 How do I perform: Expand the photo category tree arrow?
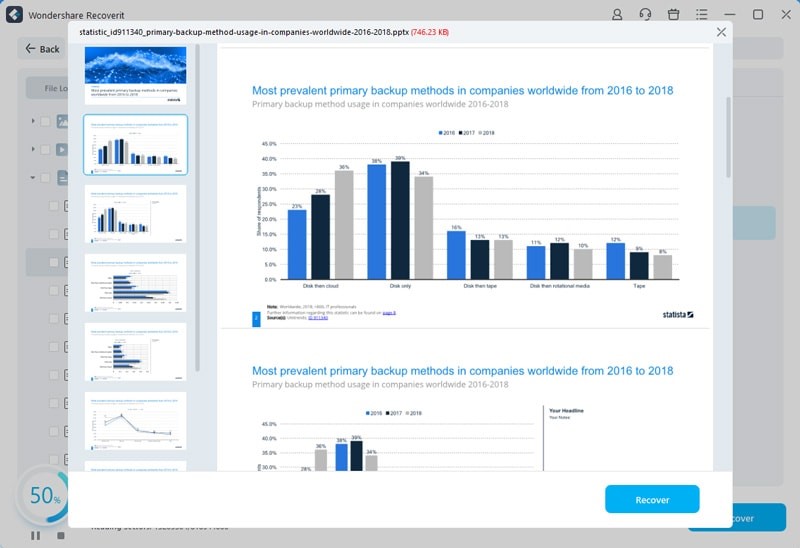click(x=33, y=122)
